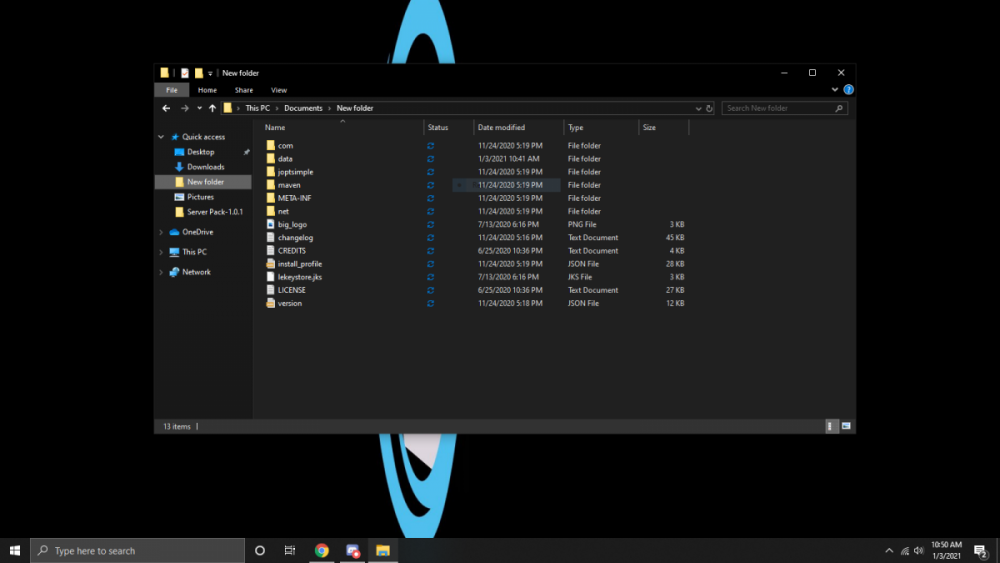Screen dimensions: 1000x563
Task: Expand the OneDrive tree node
Action: (x=161, y=232)
